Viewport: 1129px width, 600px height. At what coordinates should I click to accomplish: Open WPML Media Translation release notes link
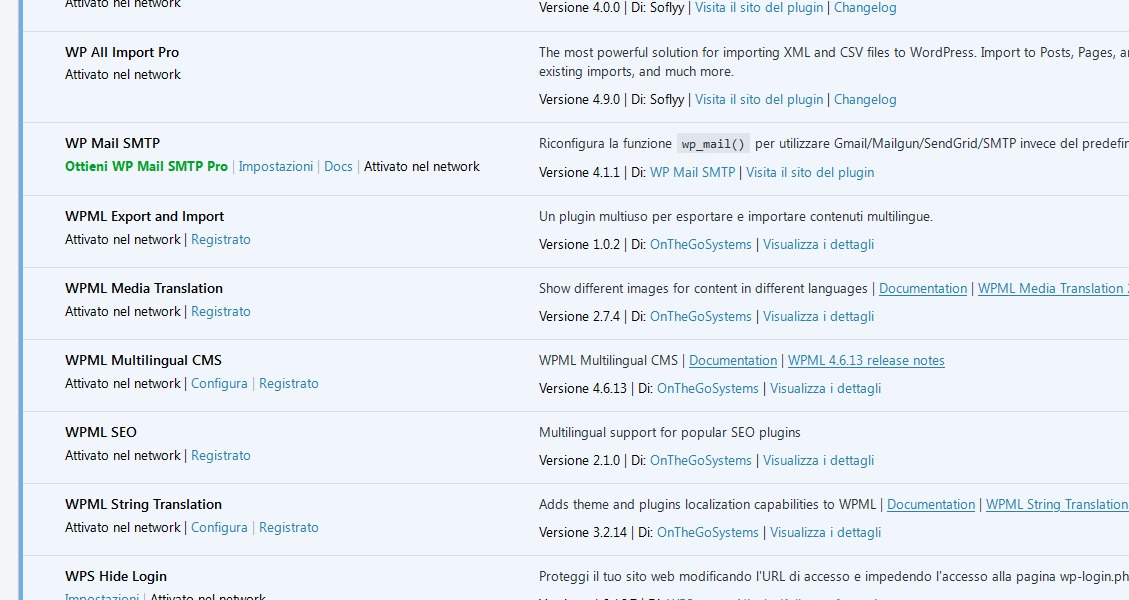(x=1053, y=288)
